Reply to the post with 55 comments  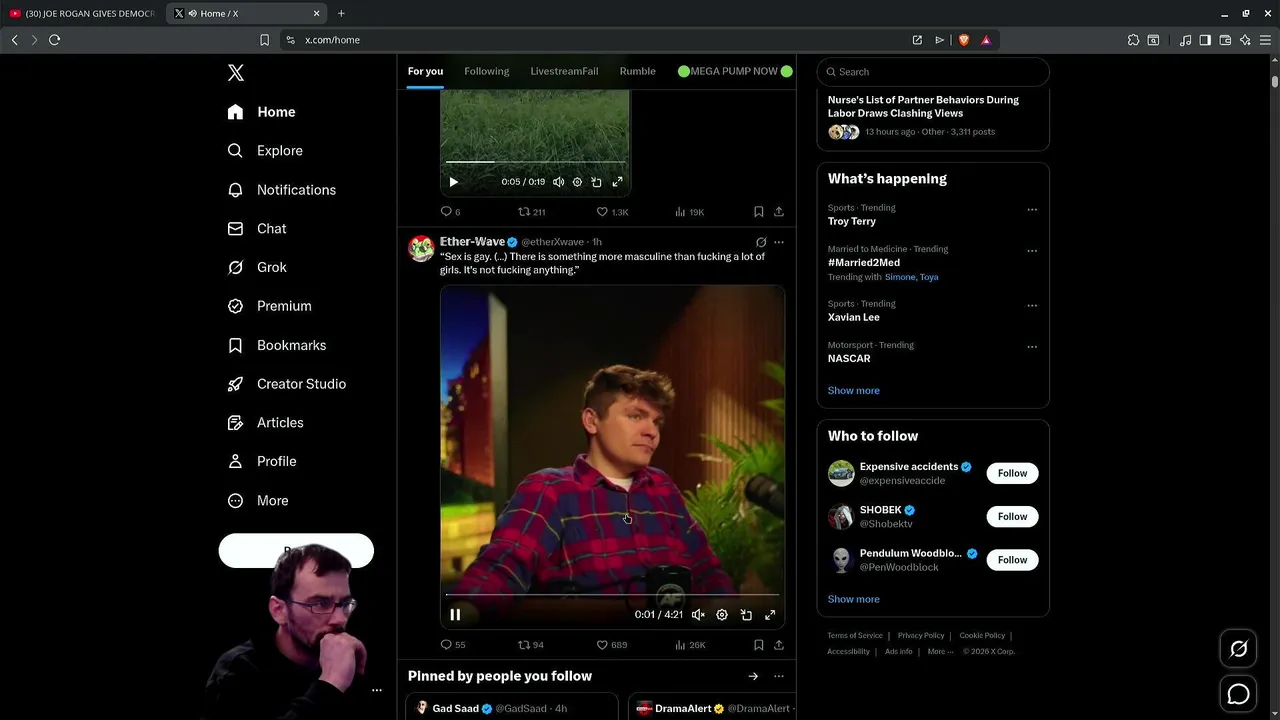click(x=453, y=645)
